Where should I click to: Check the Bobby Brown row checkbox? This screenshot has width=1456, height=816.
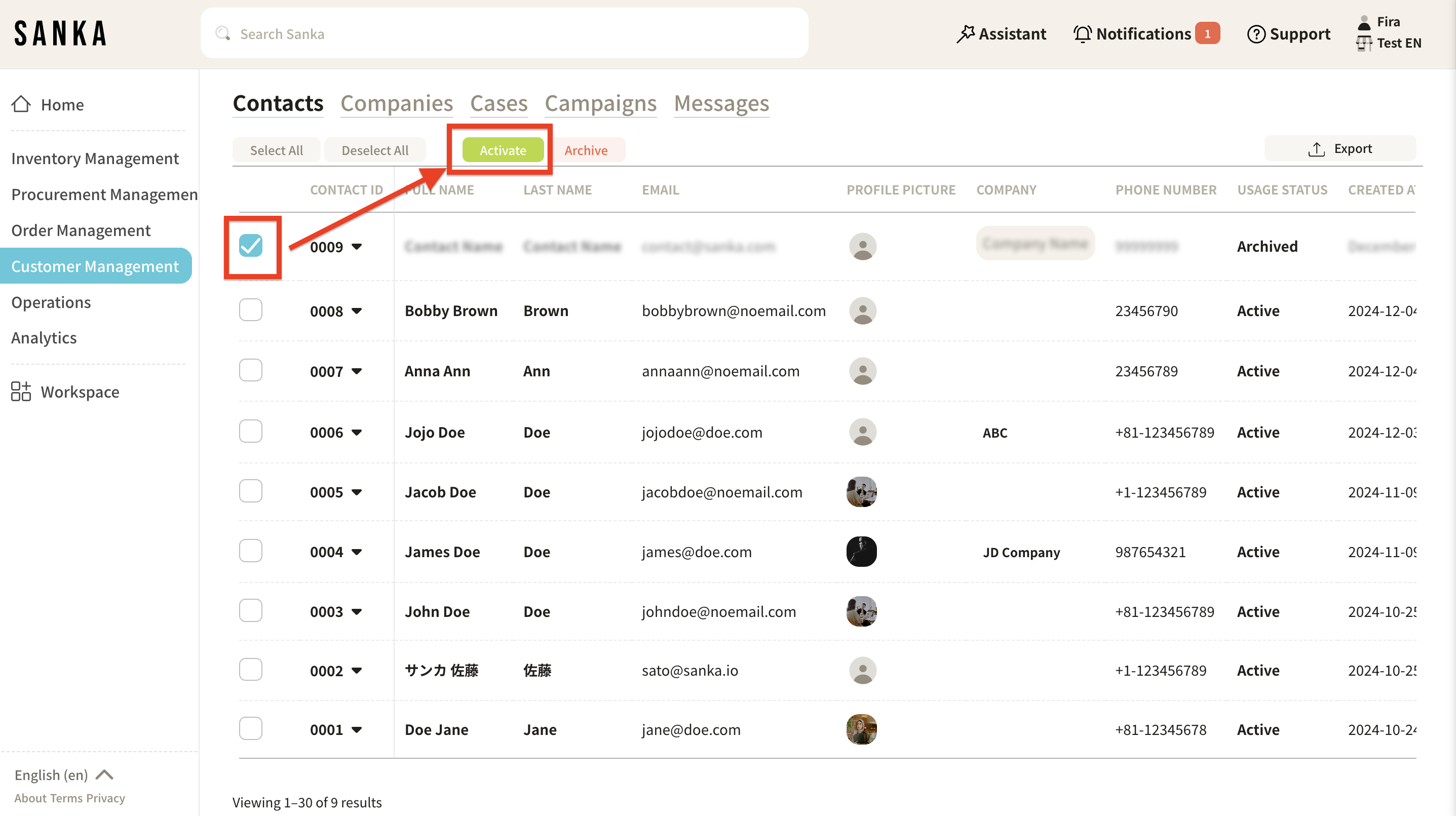tap(250, 309)
